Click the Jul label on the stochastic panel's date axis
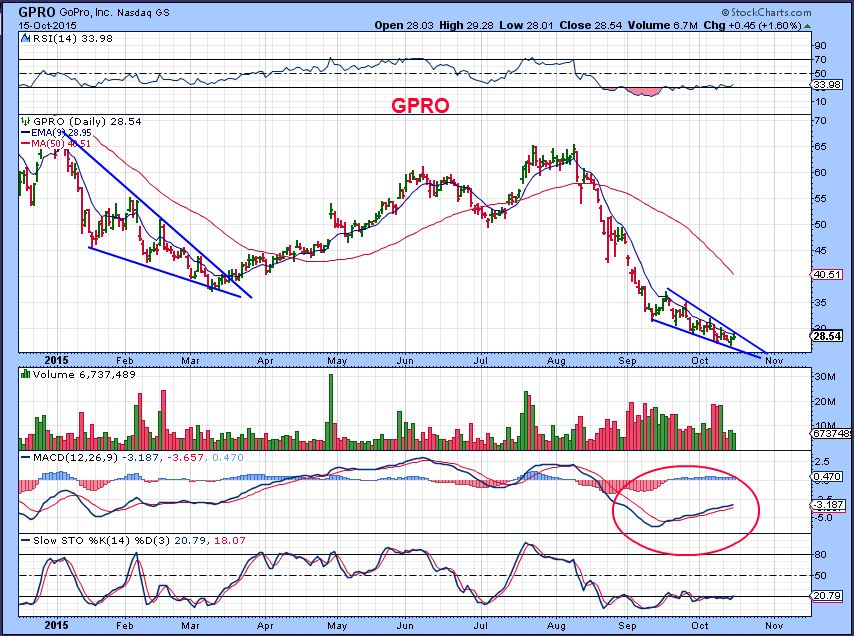This screenshot has width=854, height=636. pyautogui.click(x=480, y=626)
